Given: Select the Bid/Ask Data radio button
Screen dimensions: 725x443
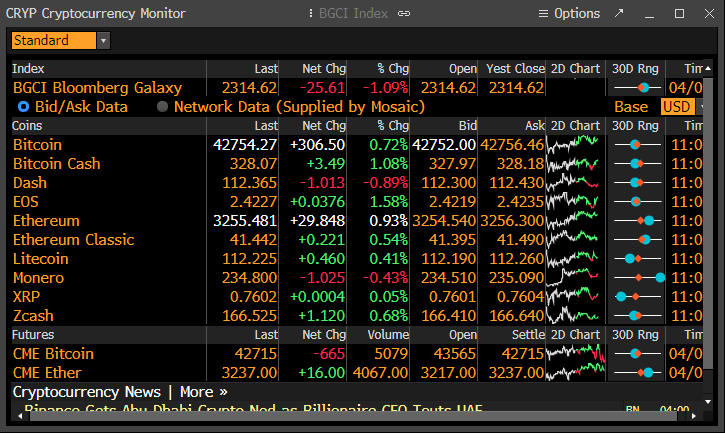Looking at the screenshot, I should 23,106.
